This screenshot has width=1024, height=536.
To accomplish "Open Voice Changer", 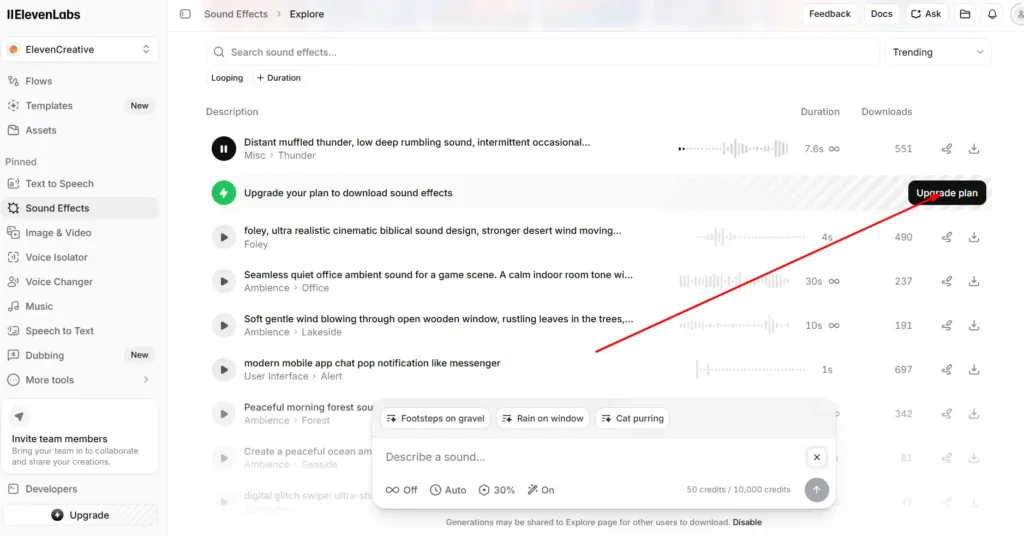I will tap(80, 282).
